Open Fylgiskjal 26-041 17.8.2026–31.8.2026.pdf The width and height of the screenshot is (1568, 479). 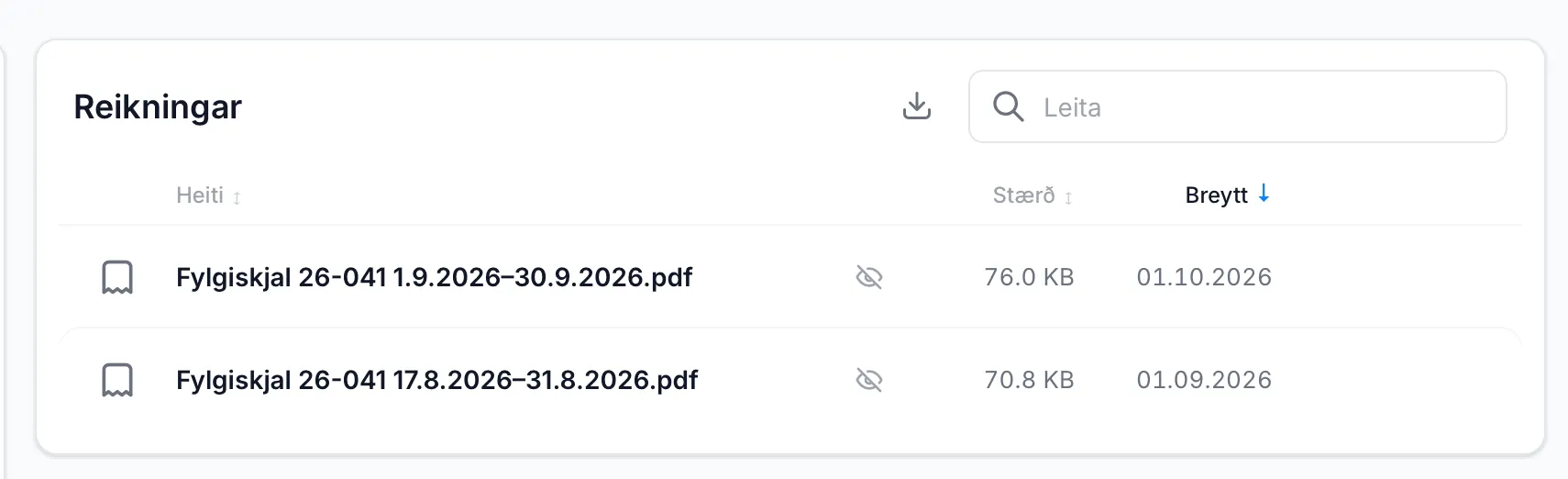click(x=436, y=380)
